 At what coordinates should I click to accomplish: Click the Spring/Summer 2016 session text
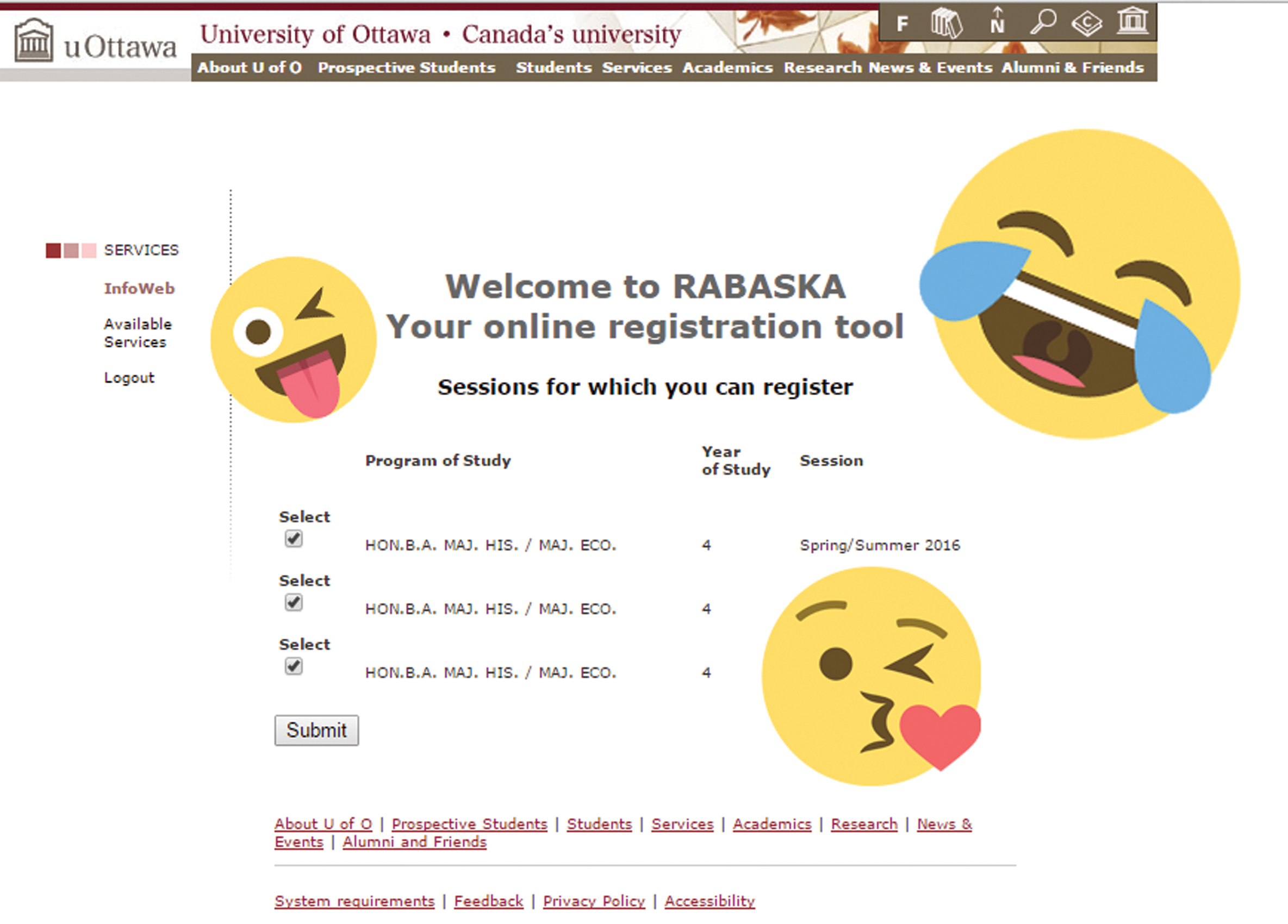pos(880,545)
